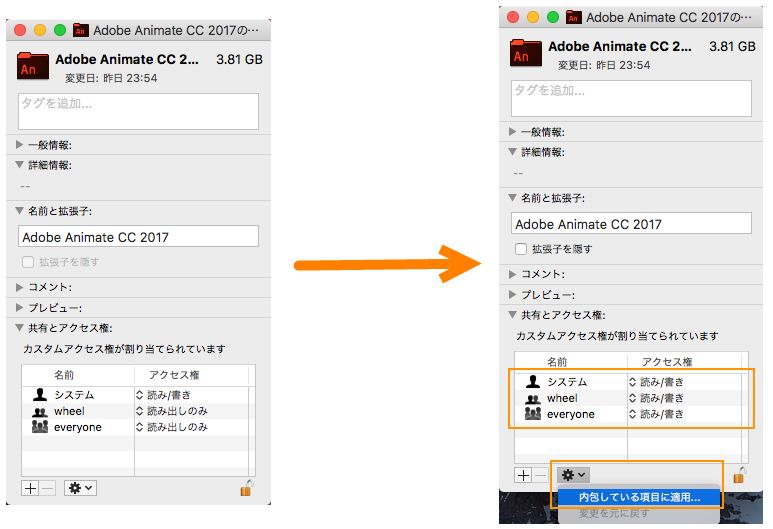Click the minus button in left window

tap(47, 488)
